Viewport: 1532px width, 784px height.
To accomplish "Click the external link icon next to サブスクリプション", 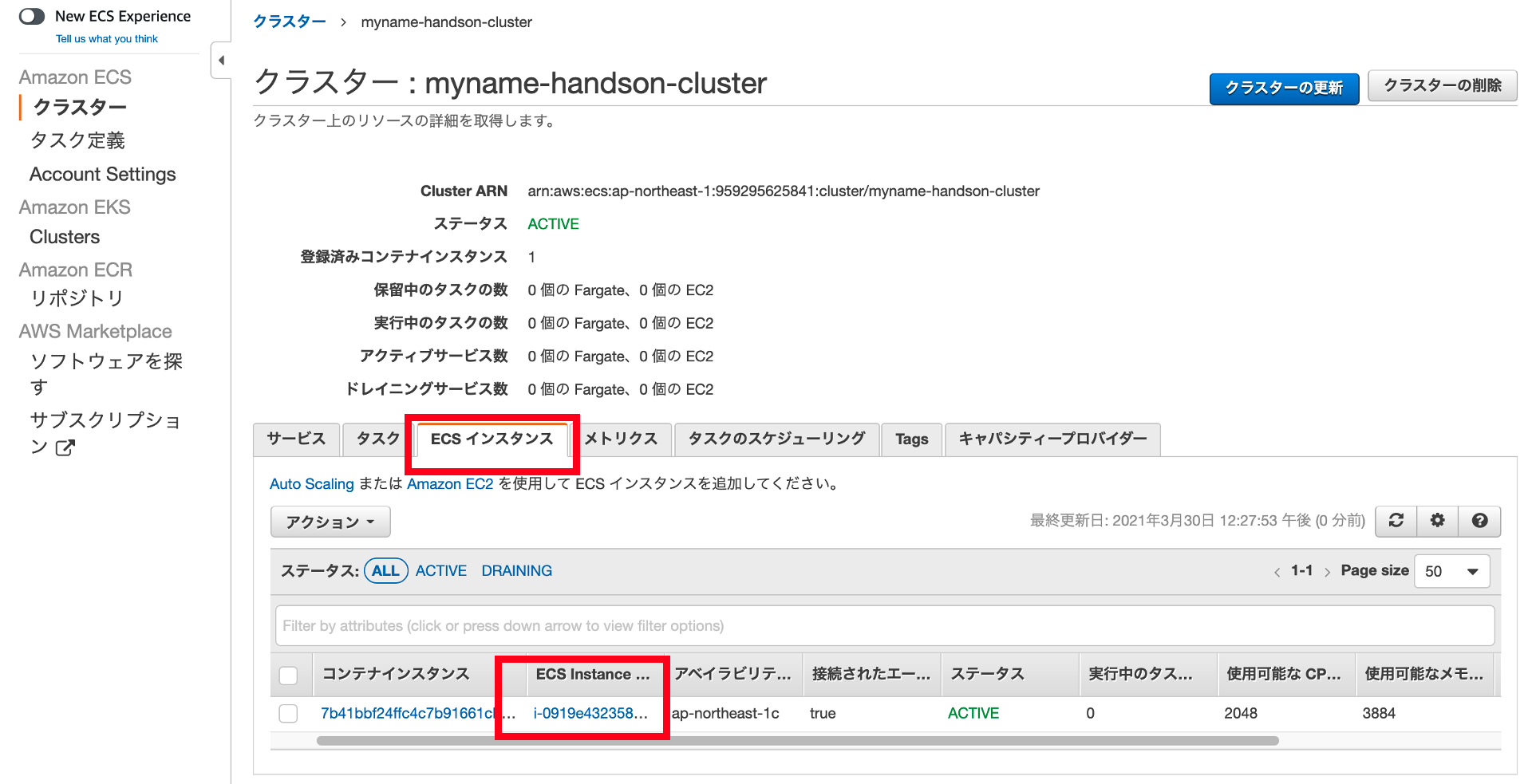I will pyautogui.click(x=65, y=447).
